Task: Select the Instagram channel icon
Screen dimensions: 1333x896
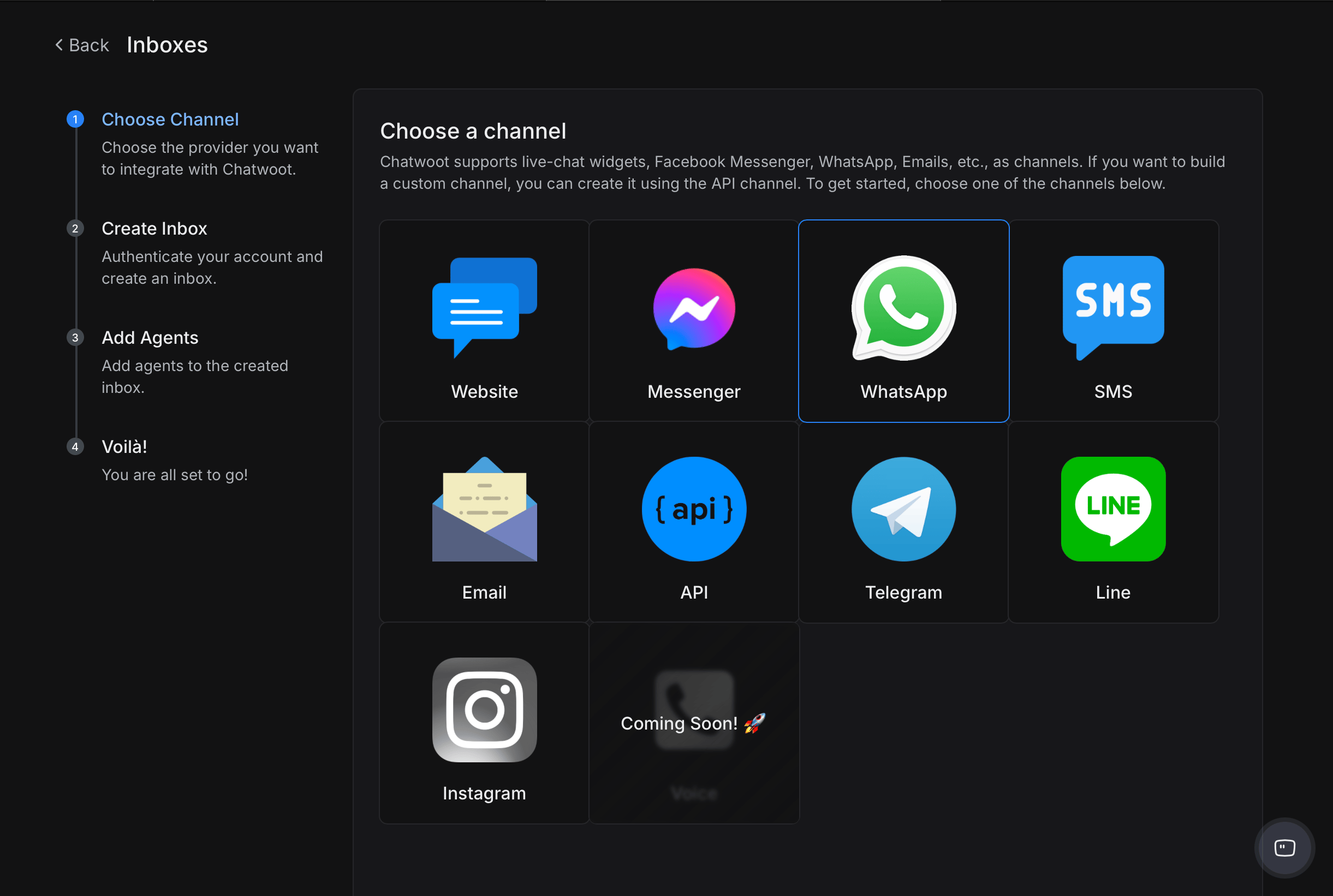Action: pyautogui.click(x=484, y=710)
